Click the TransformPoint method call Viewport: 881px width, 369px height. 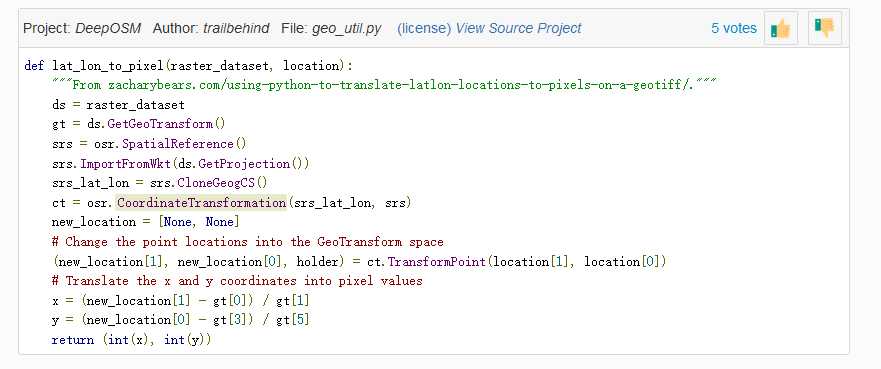coord(433,262)
